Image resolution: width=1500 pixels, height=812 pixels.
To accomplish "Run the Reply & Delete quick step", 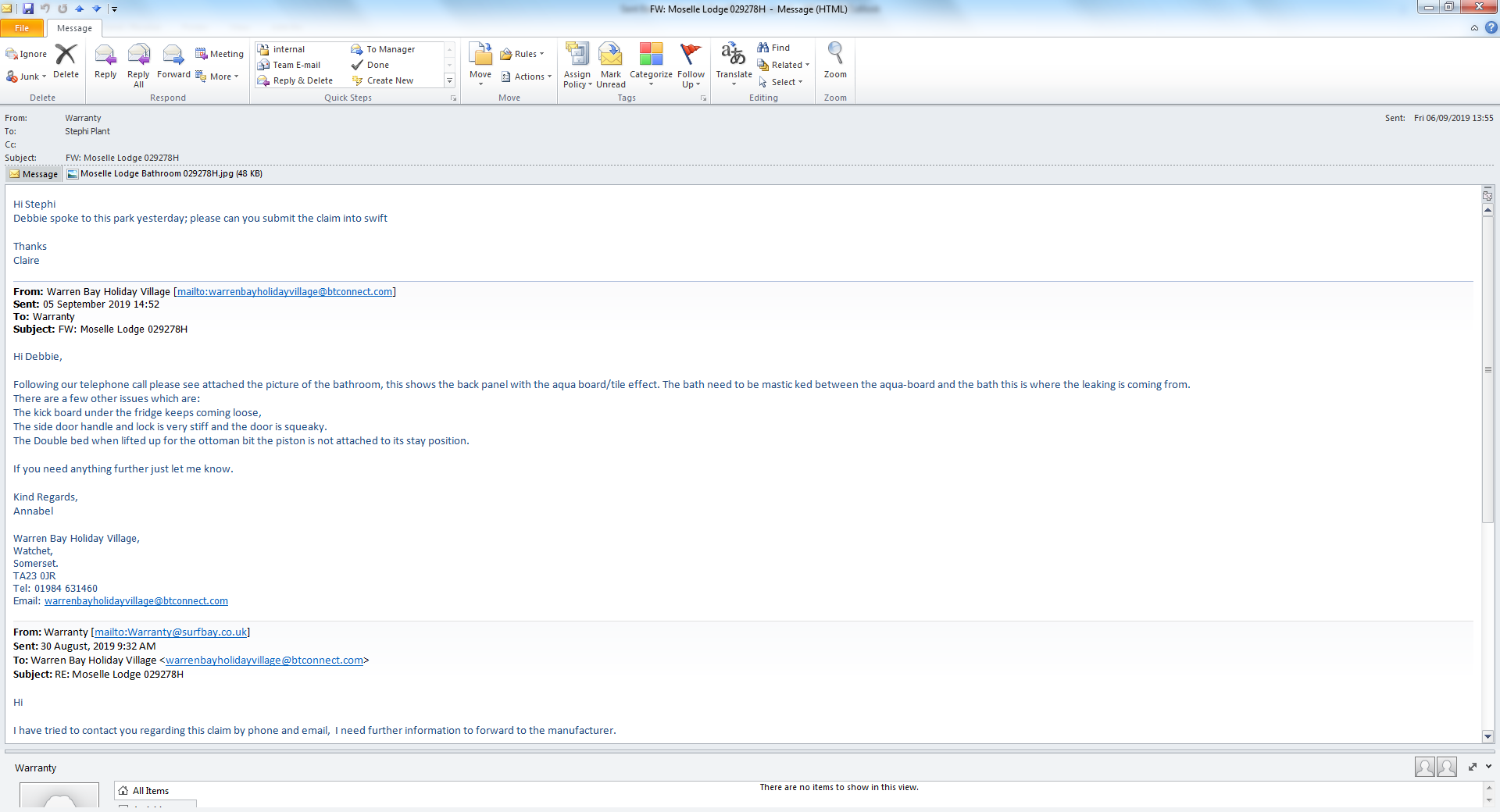I will (x=295, y=80).
